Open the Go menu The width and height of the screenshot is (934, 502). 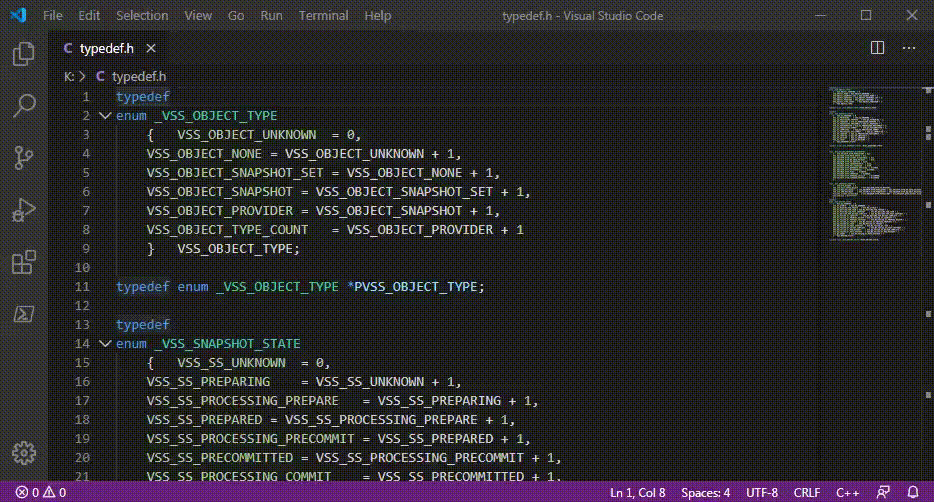(236, 15)
